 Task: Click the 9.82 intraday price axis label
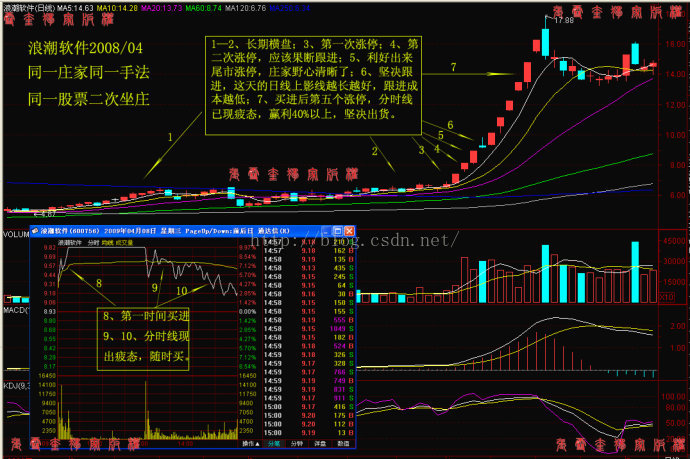50,248
